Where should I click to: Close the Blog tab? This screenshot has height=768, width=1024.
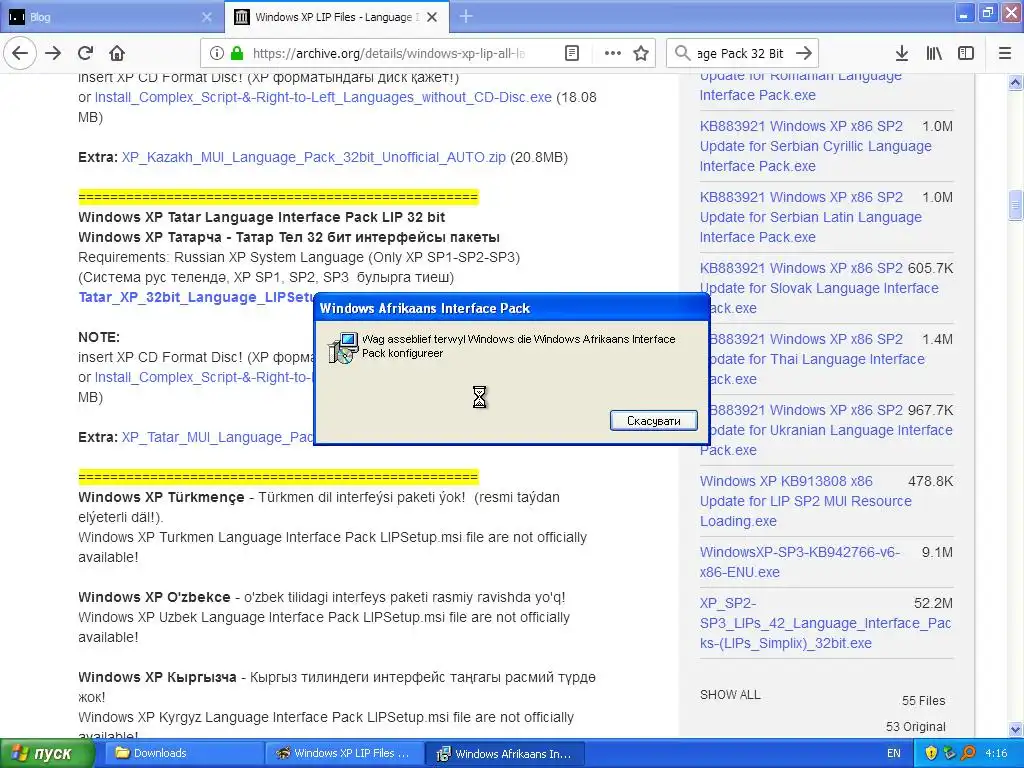coord(206,17)
